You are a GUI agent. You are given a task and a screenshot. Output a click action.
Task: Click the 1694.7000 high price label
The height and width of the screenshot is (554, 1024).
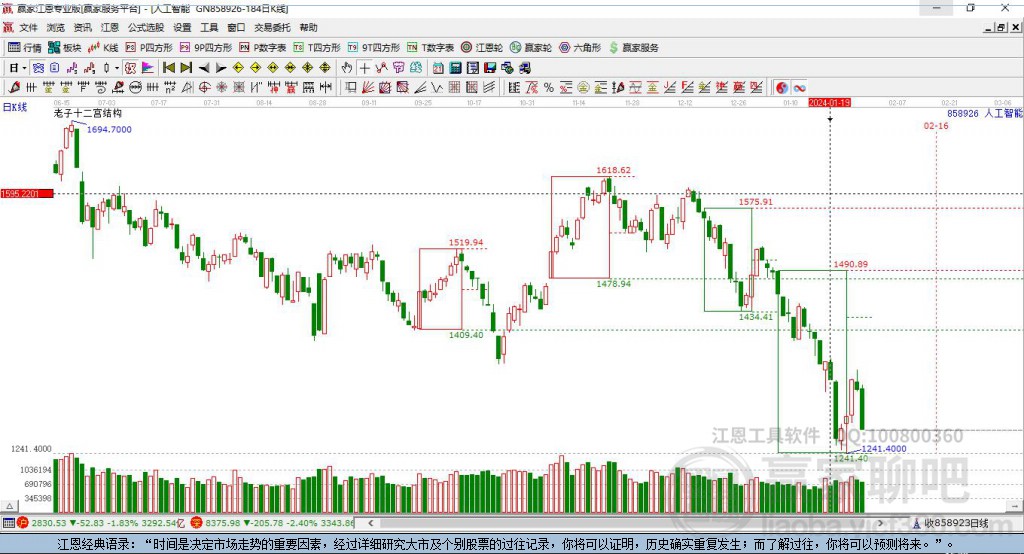pos(109,129)
